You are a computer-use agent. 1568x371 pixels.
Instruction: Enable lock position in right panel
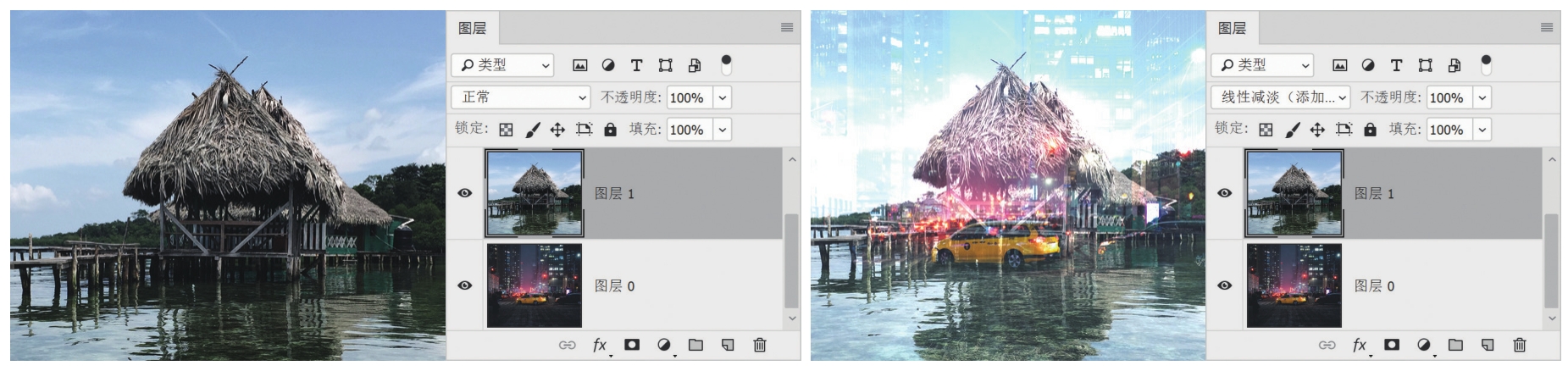tap(1317, 130)
